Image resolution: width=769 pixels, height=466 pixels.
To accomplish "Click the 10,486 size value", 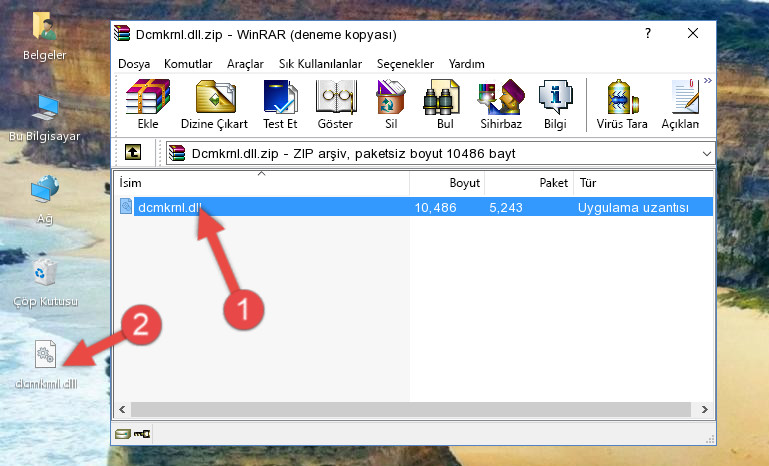I will [436, 207].
